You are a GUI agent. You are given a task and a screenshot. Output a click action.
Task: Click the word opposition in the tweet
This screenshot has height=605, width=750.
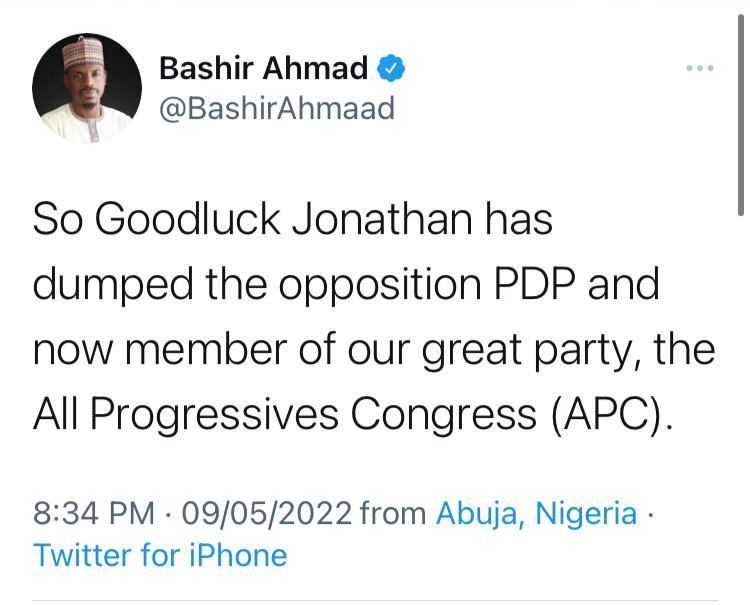pos(378,285)
